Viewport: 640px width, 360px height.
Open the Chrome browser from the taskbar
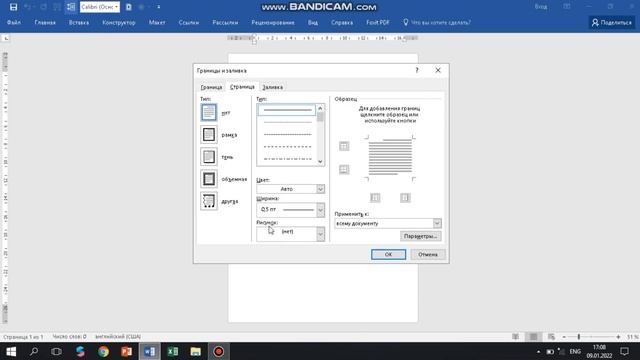(103, 351)
